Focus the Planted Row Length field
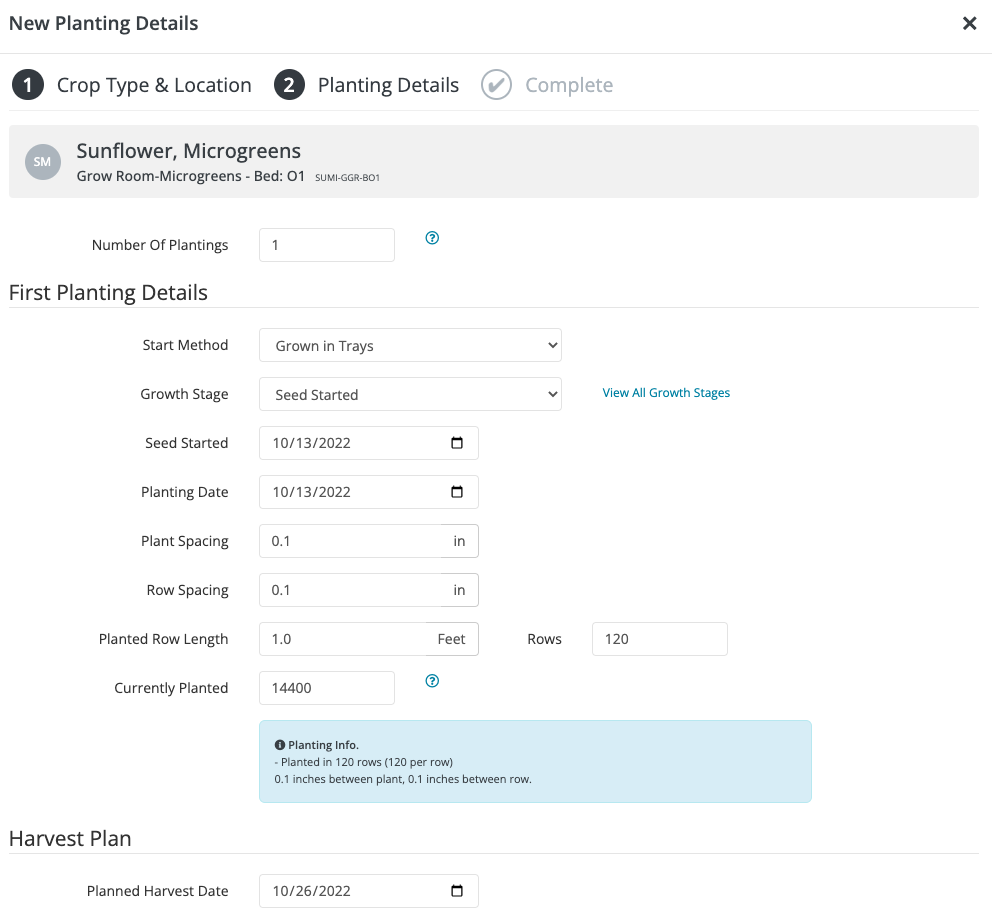The width and height of the screenshot is (992, 923). [x=342, y=639]
